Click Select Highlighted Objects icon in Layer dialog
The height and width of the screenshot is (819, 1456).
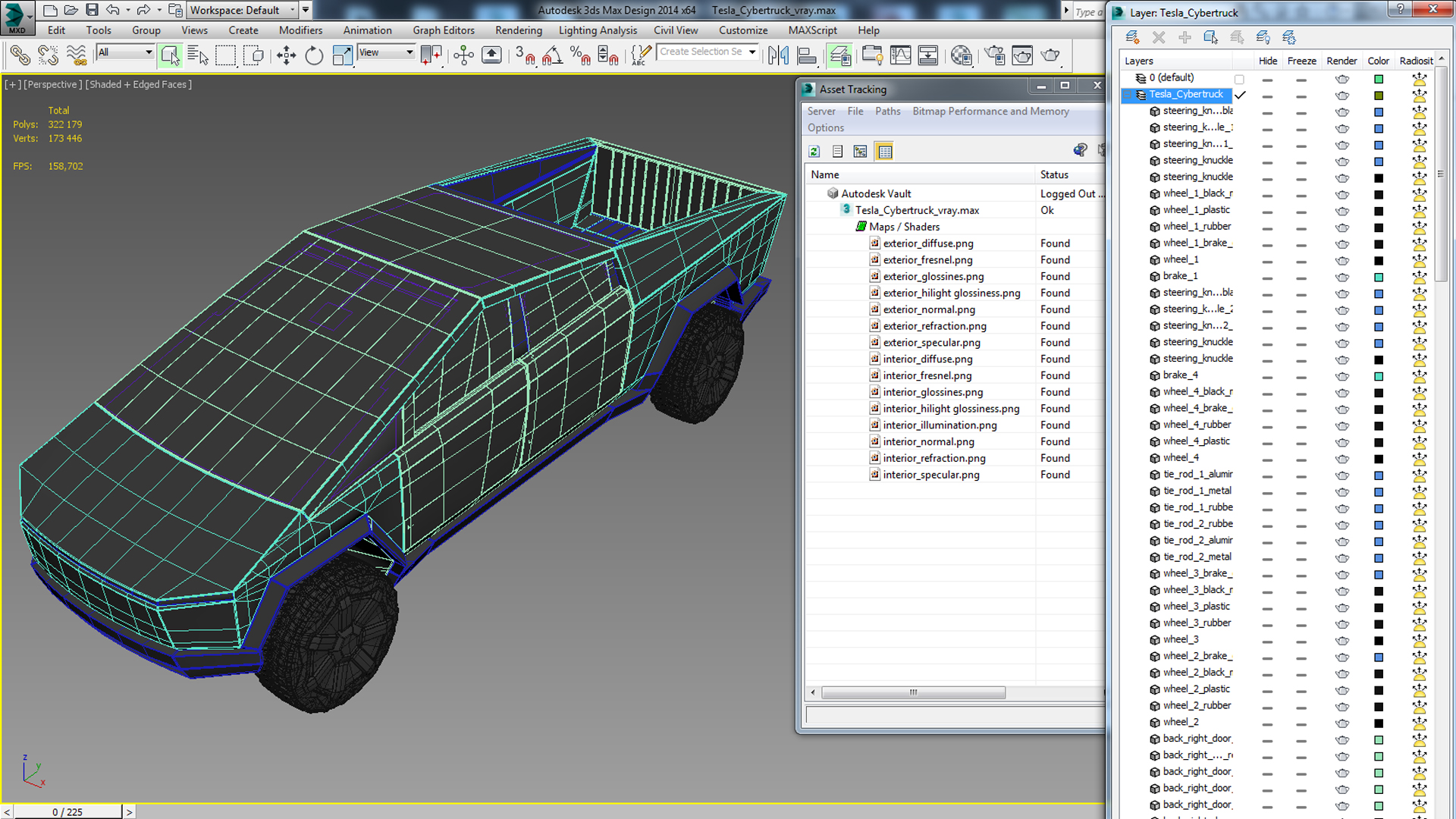1211,37
